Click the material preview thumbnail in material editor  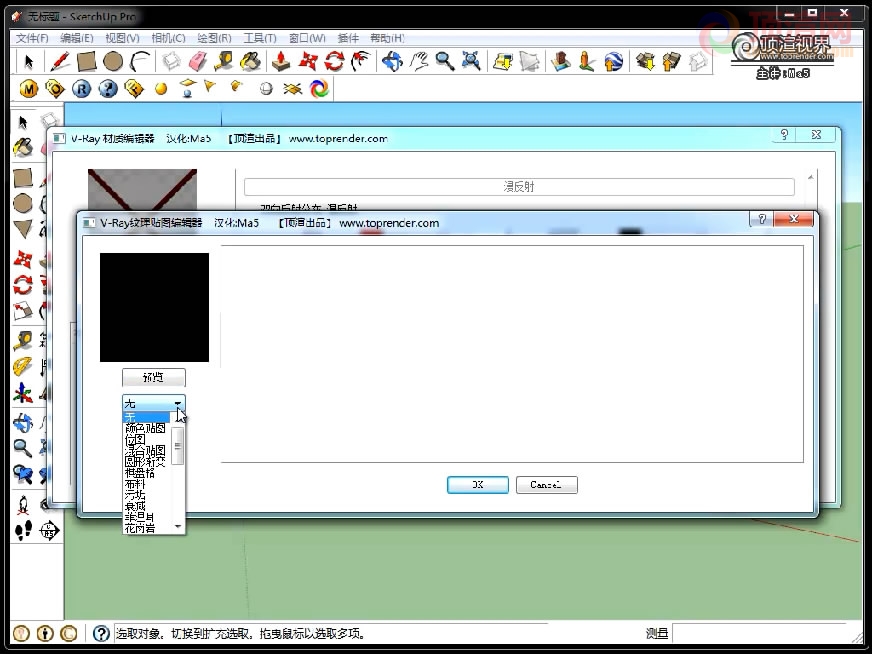[142, 189]
